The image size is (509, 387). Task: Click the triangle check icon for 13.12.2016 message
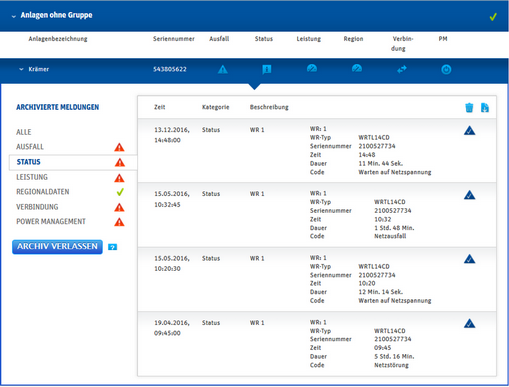click(470, 130)
